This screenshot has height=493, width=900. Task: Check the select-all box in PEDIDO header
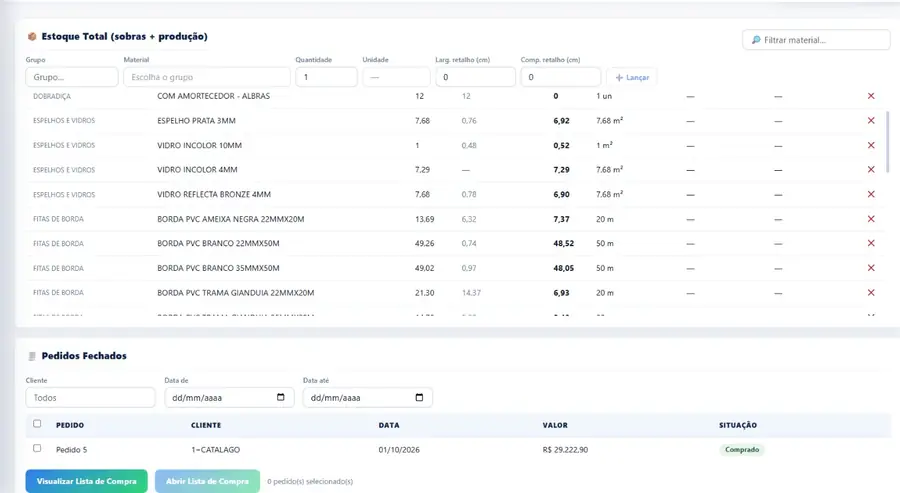pos(37,424)
